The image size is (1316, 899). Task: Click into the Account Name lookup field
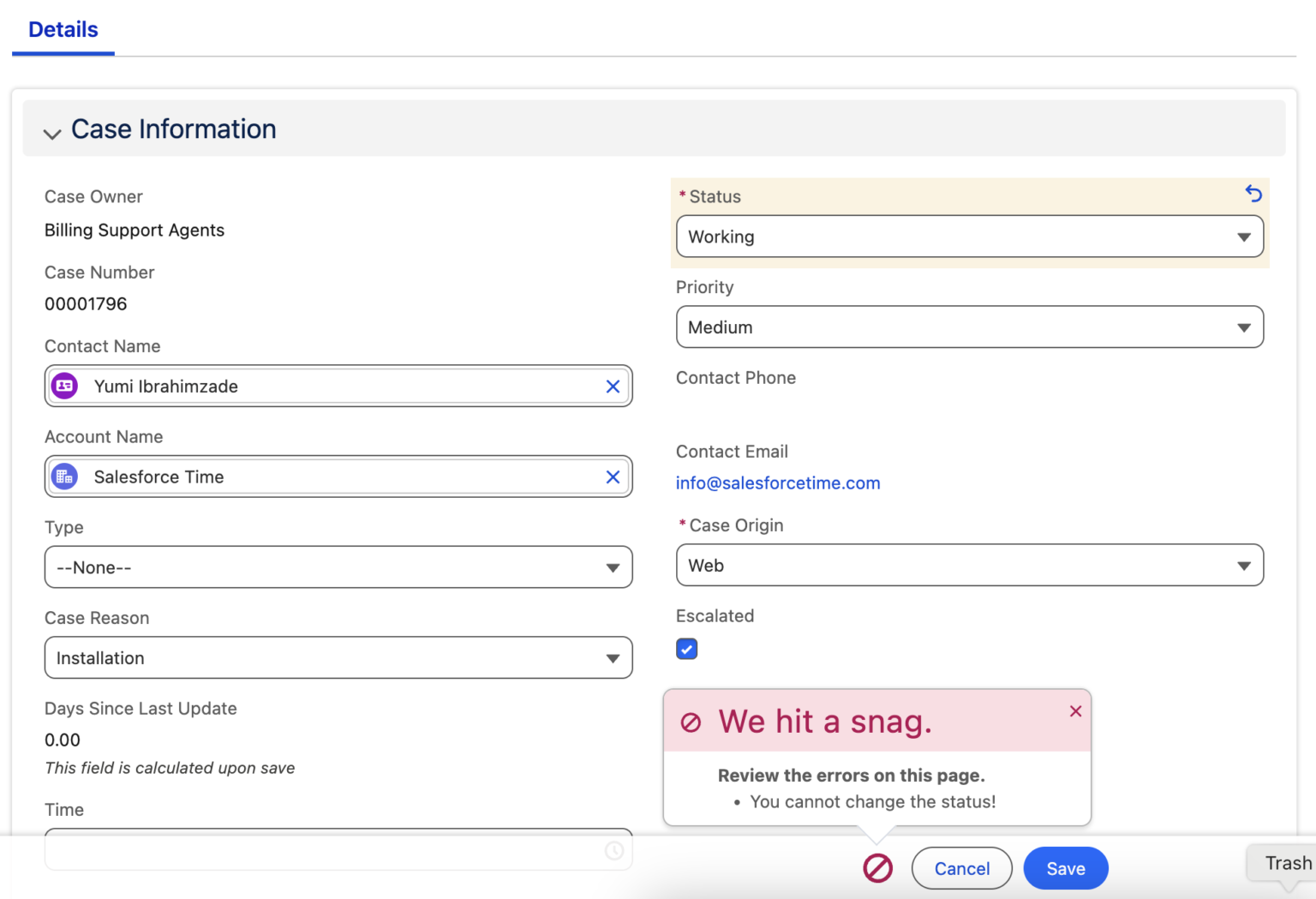click(338, 476)
